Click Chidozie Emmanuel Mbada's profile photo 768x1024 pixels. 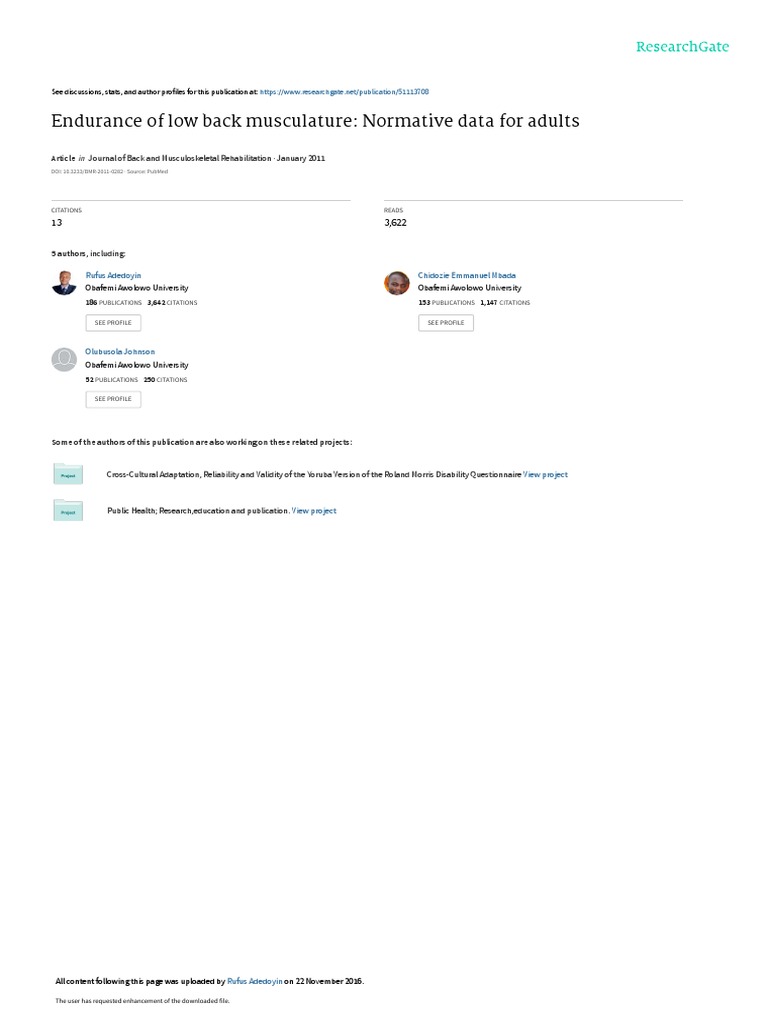(x=396, y=283)
